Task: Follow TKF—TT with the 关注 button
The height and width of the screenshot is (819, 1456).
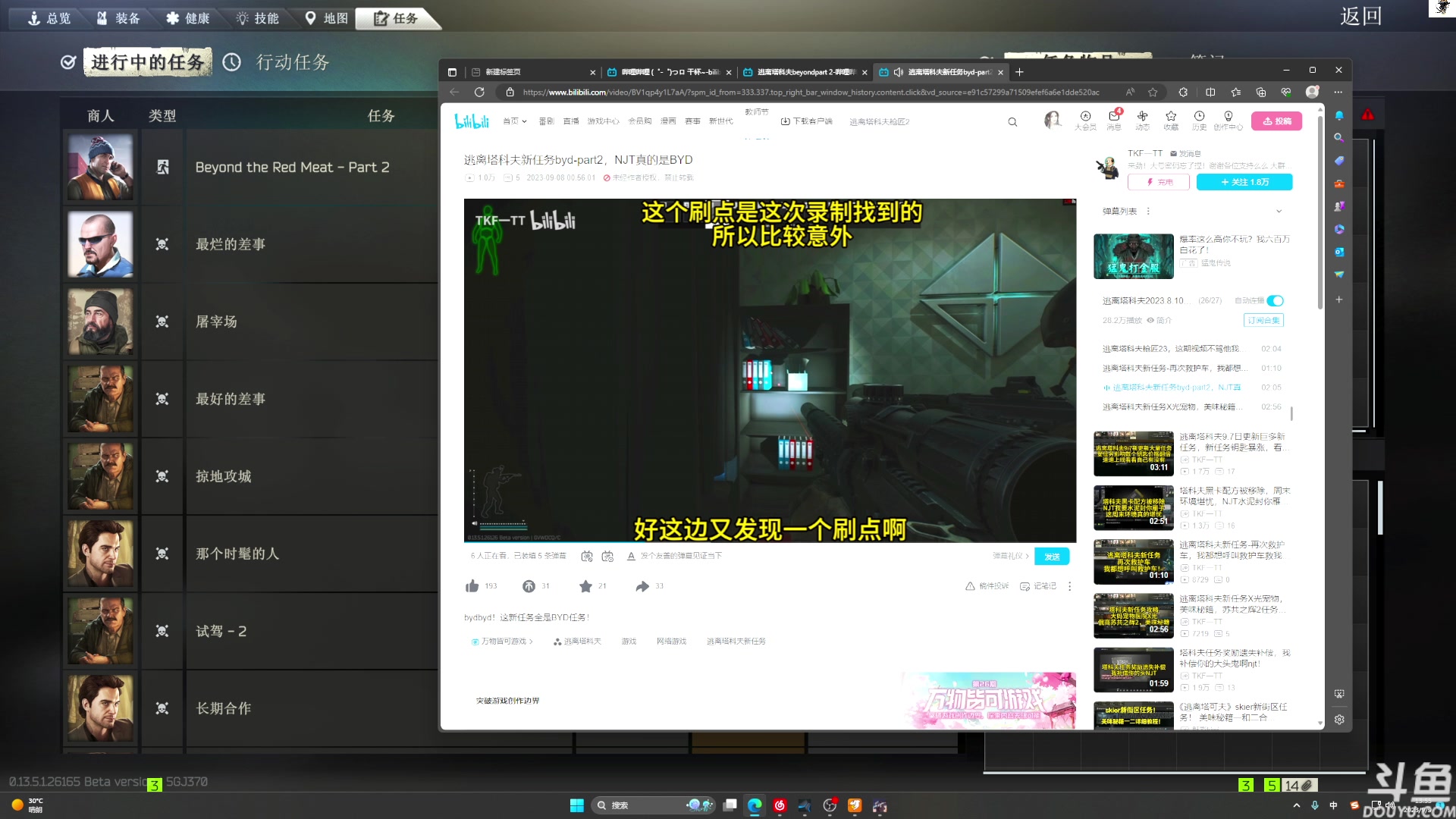Action: [x=1244, y=182]
